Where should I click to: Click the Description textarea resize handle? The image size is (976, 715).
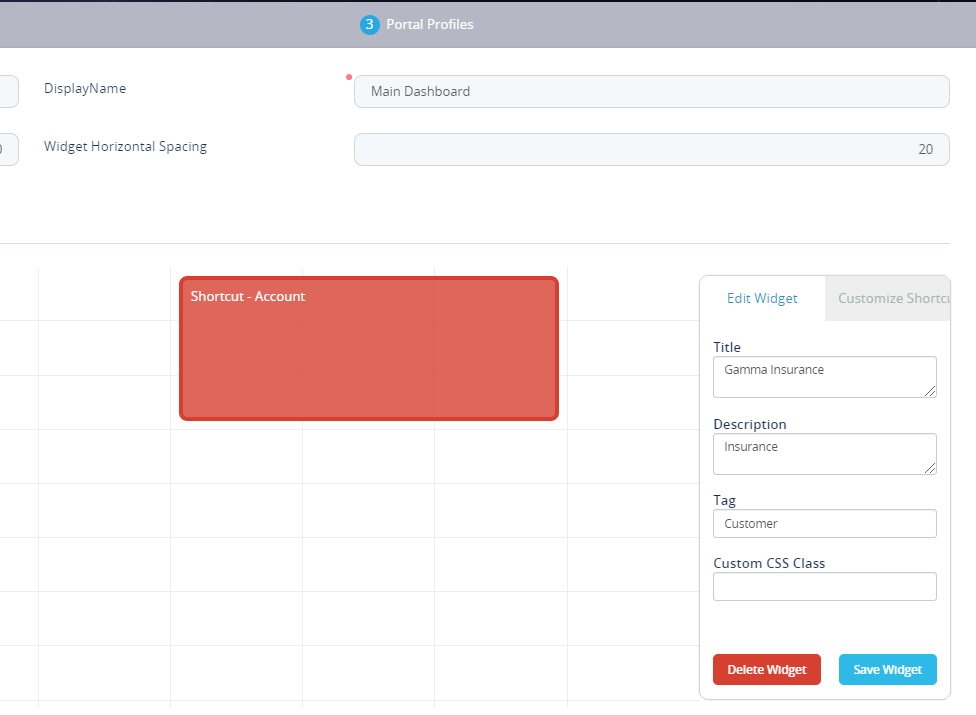(931, 469)
